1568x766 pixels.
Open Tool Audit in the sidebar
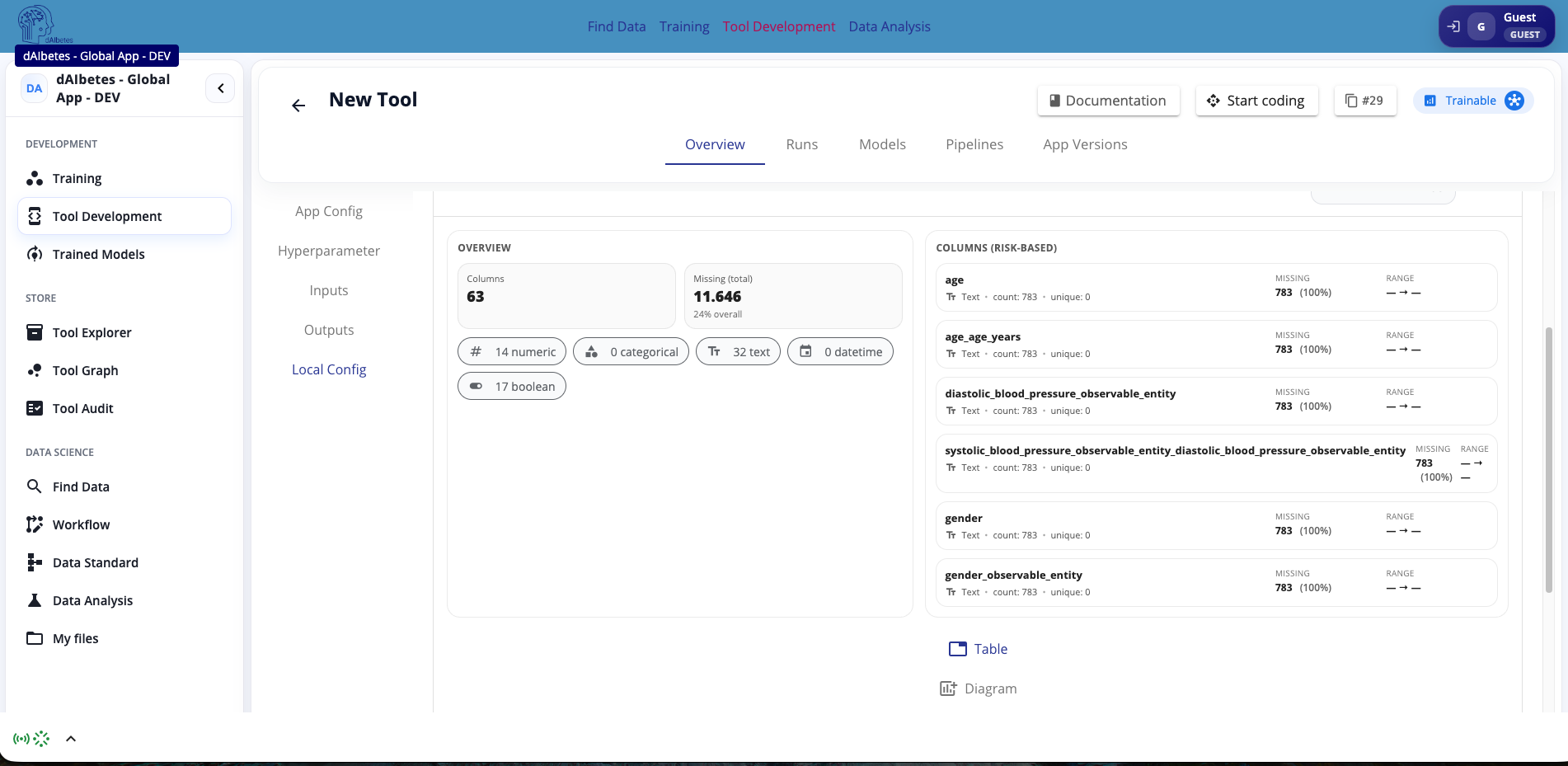point(124,408)
